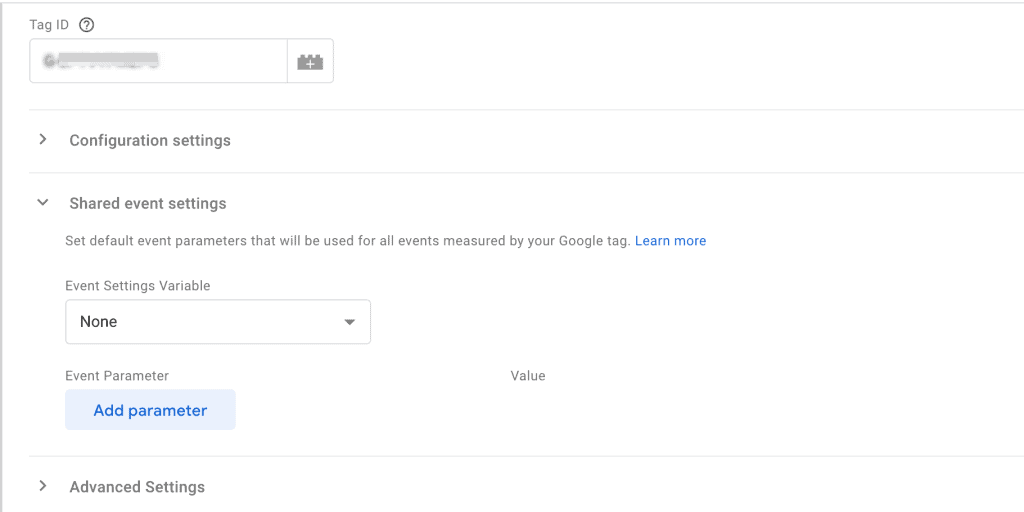Click the Configuration settings heading

[150, 141]
